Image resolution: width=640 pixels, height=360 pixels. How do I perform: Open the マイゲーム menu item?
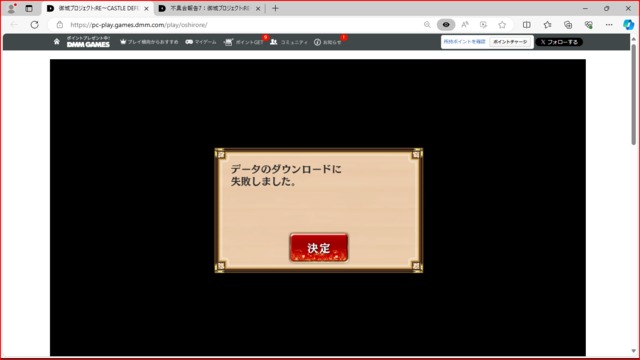pos(201,42)
